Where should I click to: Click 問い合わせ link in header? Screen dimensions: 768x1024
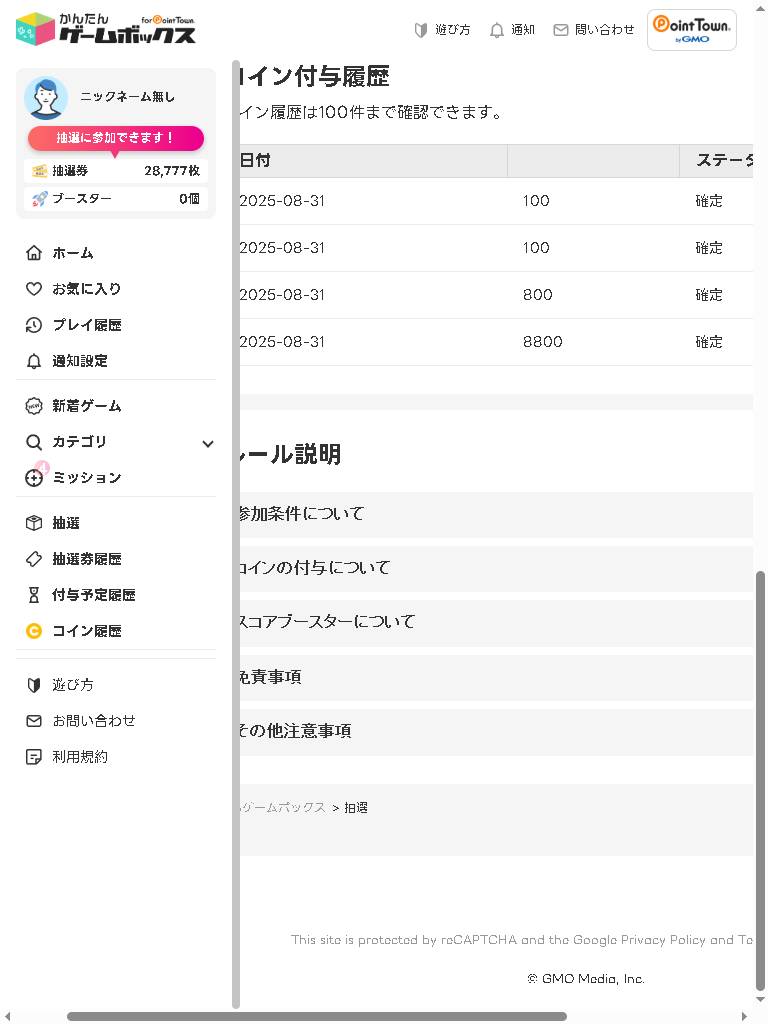point(594,30)
